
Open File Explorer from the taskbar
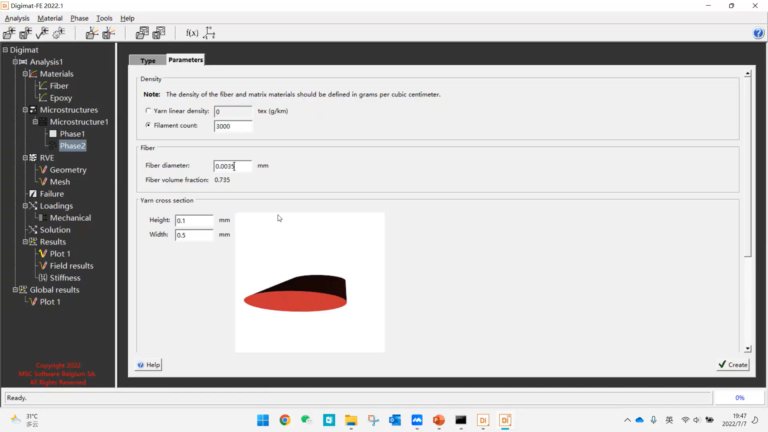click(351, 420)
